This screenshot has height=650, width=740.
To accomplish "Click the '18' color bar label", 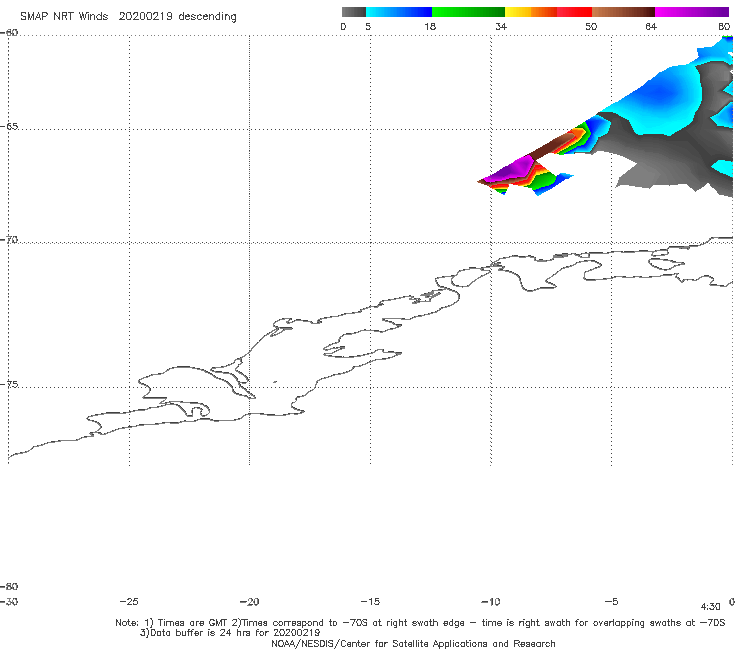I will (x=429, y=26).
